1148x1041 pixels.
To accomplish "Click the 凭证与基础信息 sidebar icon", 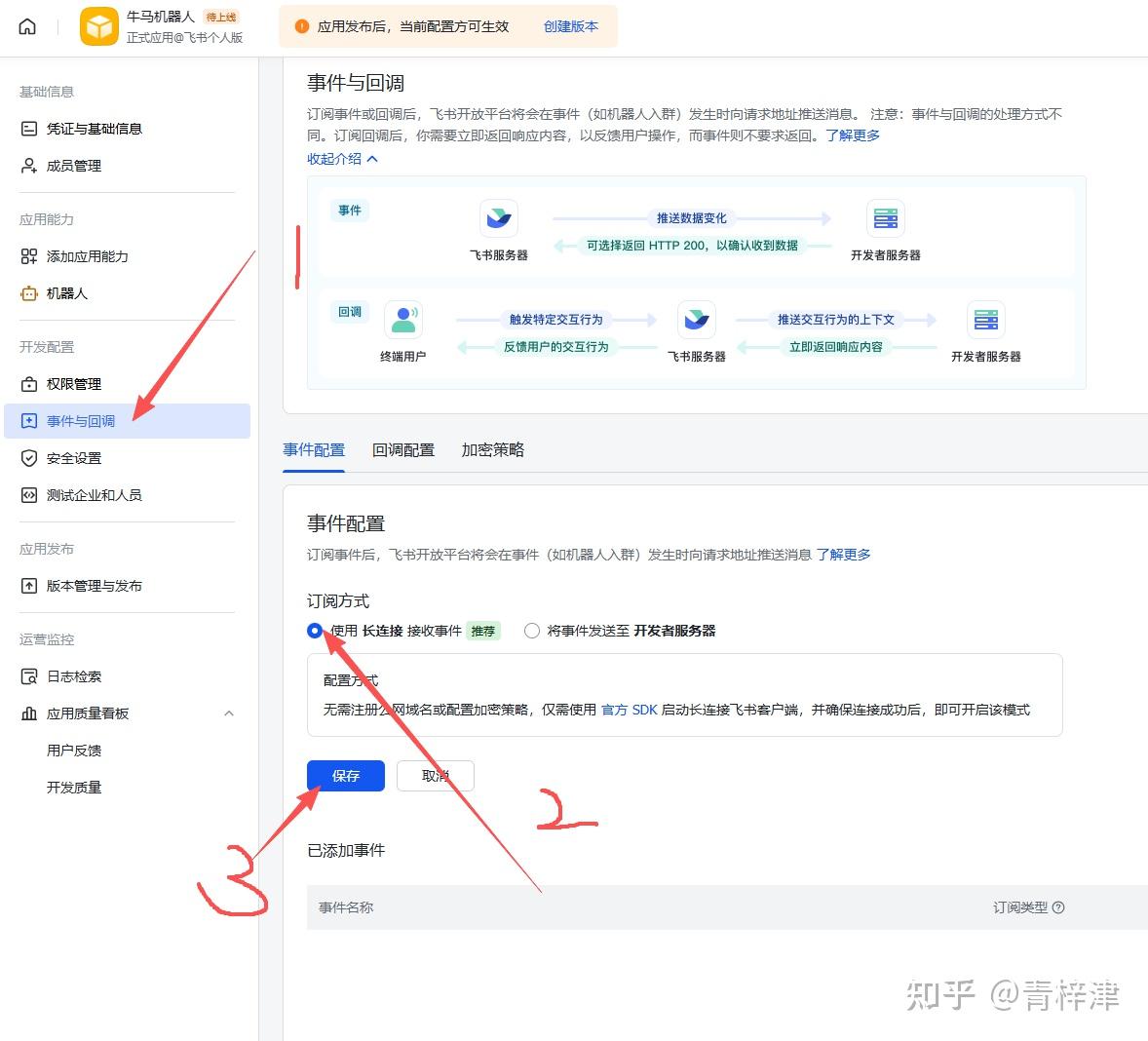I will click(x=28, y=129).
